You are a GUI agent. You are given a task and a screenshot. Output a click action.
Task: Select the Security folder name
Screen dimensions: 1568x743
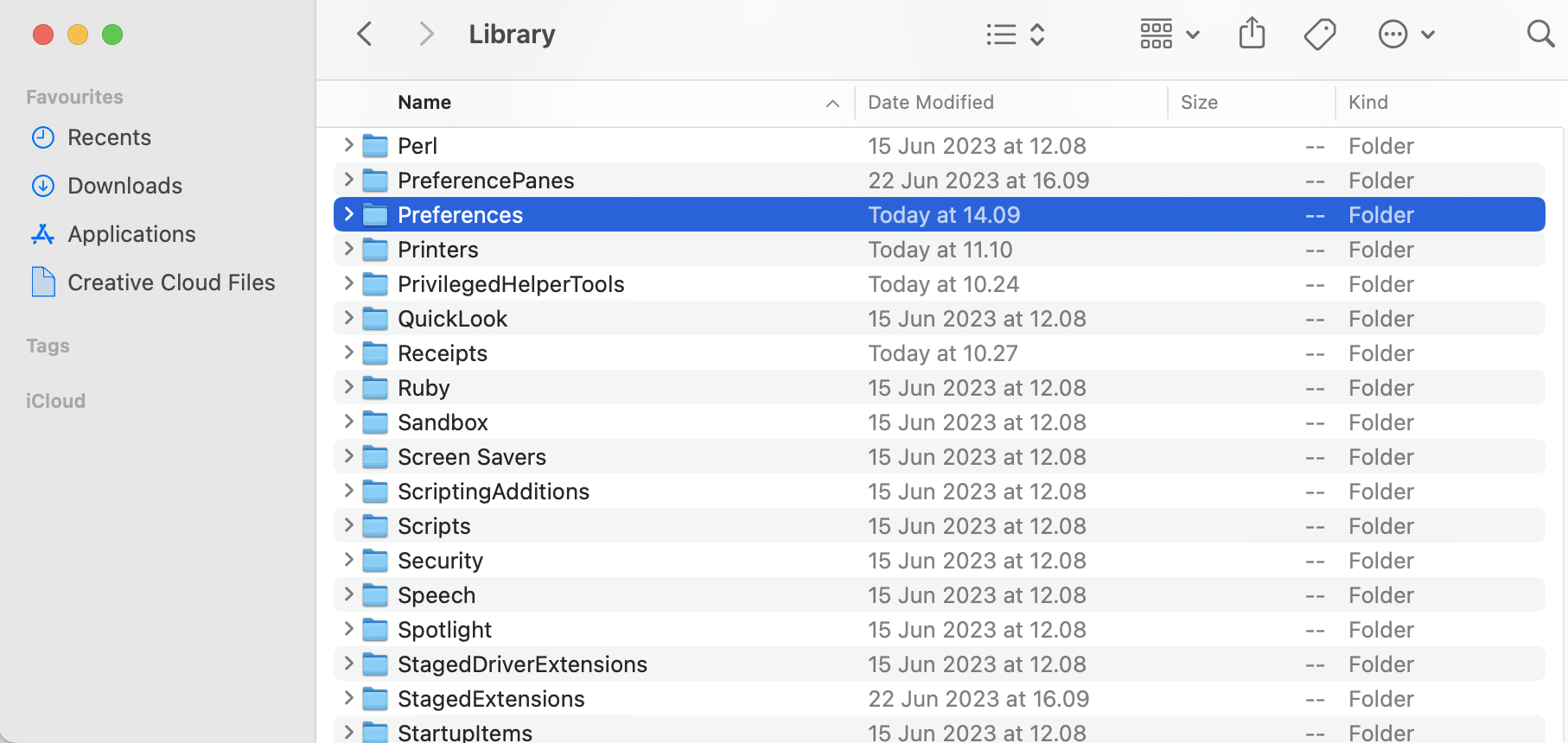point(440,561)
